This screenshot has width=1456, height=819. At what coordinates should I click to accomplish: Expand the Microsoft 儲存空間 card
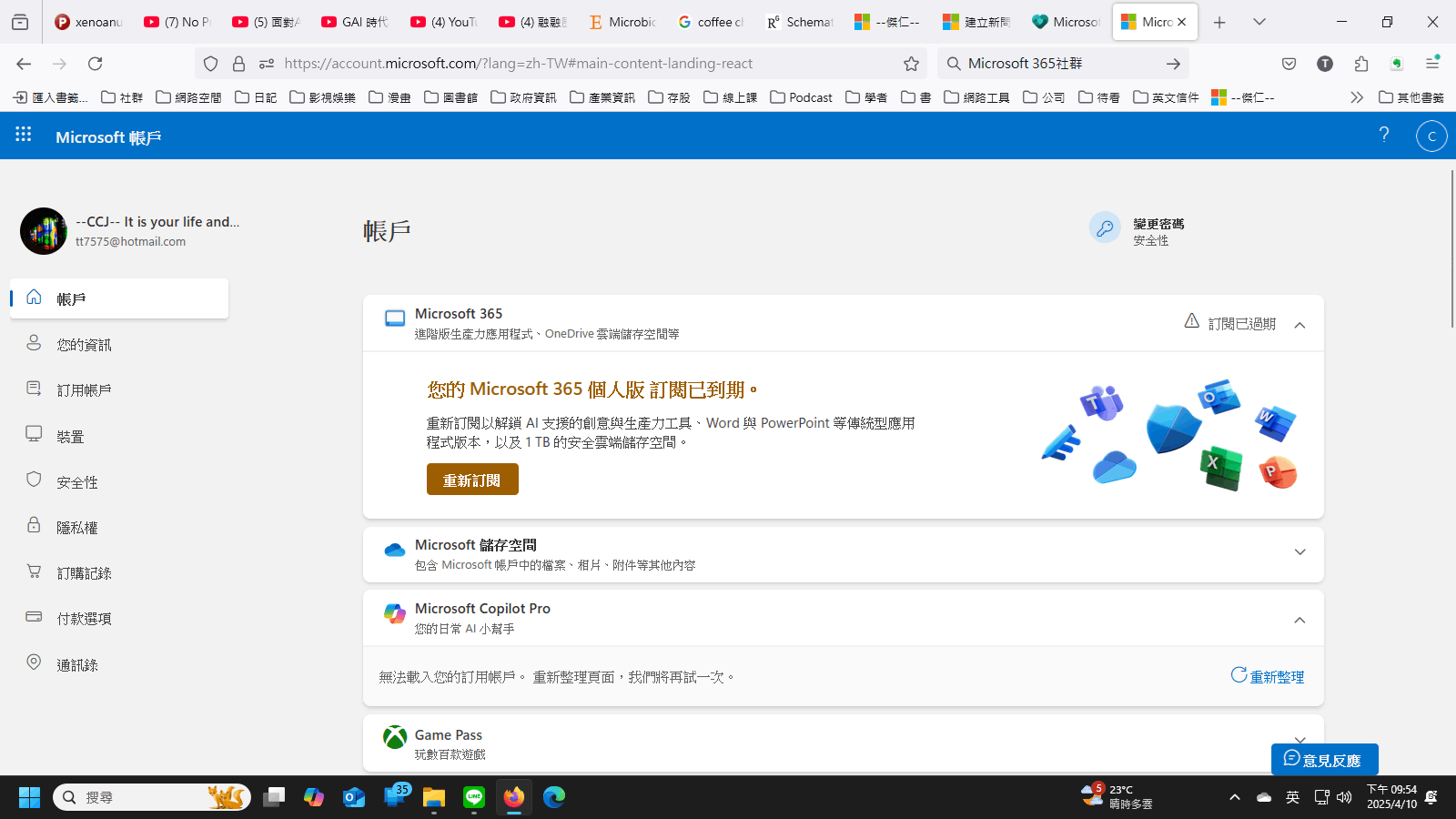point(1299,552)
